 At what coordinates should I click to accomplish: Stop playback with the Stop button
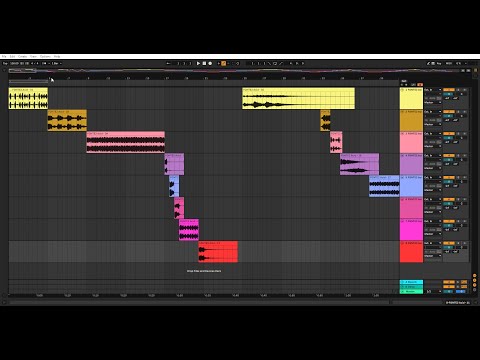[x=204, y=63]
